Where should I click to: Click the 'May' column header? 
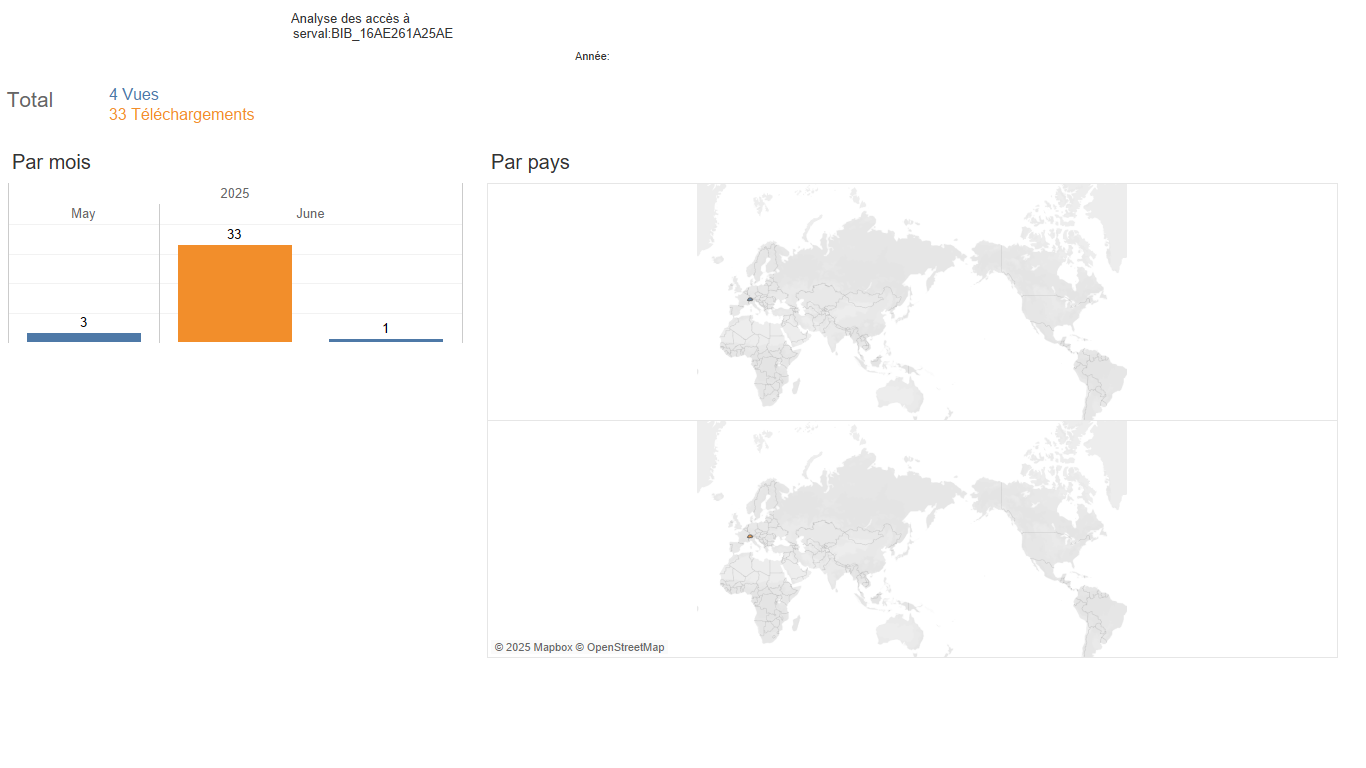pos(84,214)
